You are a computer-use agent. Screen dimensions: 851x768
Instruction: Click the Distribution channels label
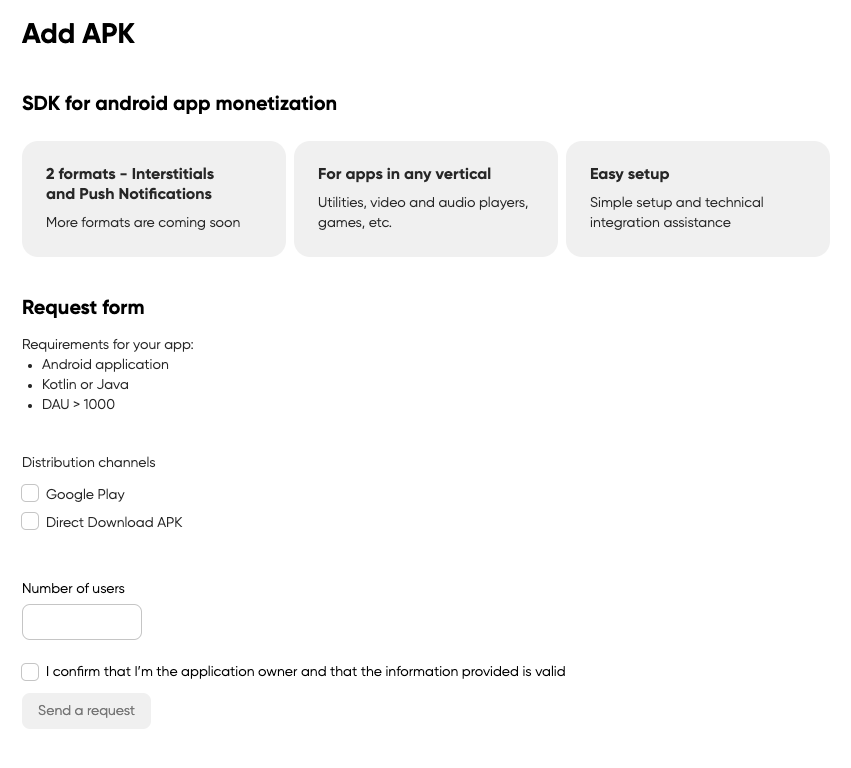point(88,462)
